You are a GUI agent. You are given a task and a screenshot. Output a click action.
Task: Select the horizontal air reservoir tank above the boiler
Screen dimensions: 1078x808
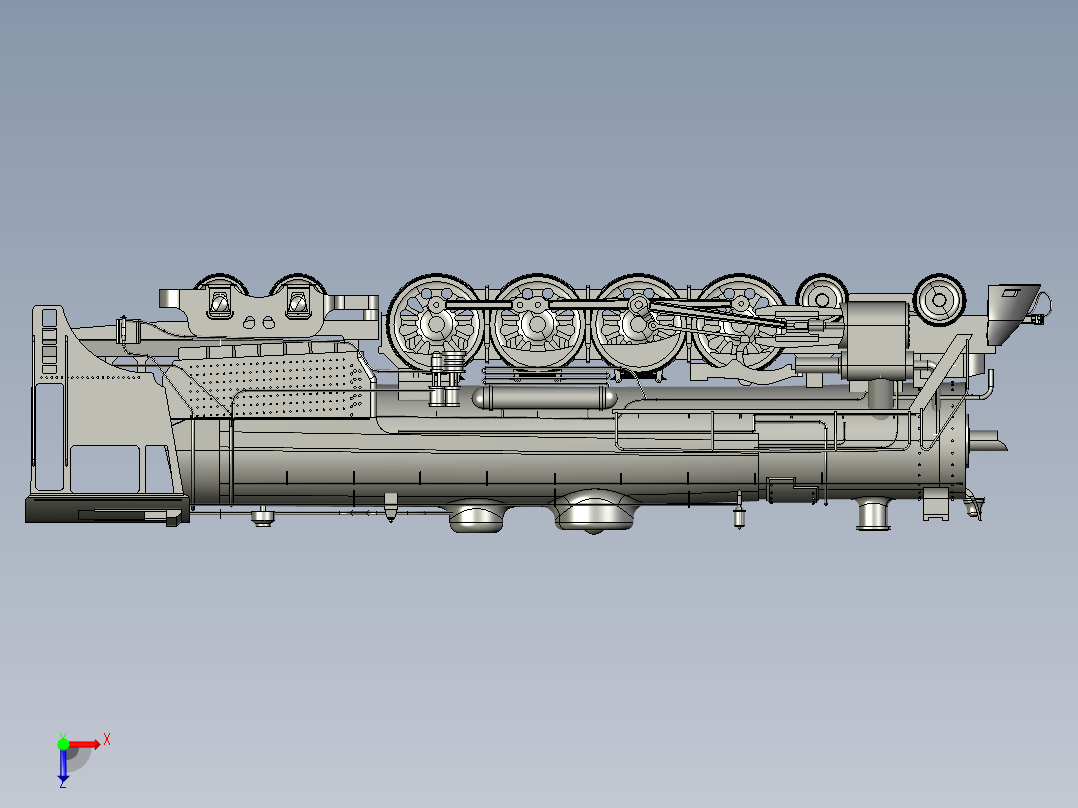point(544,397)
